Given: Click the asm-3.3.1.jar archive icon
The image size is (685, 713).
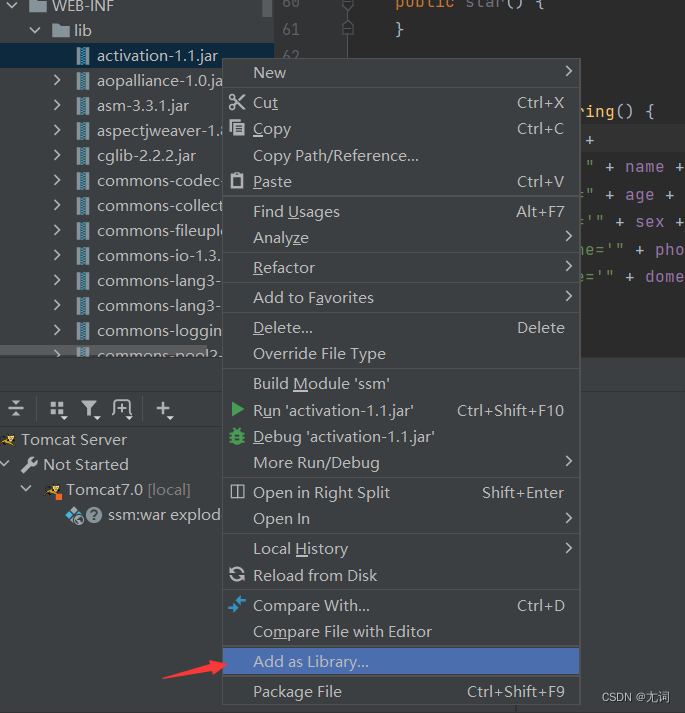Looking at the screenshot, I should [x=83, y=106].
